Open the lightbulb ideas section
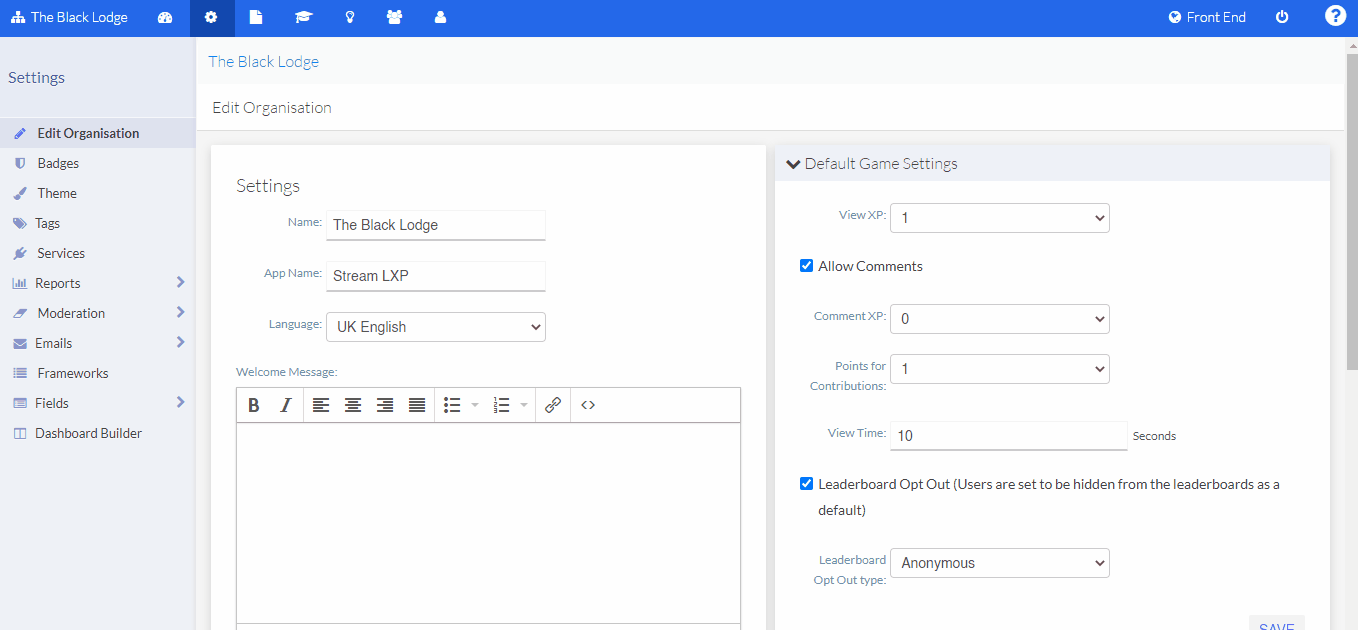The image size is (1358, 630). point(349,17)
